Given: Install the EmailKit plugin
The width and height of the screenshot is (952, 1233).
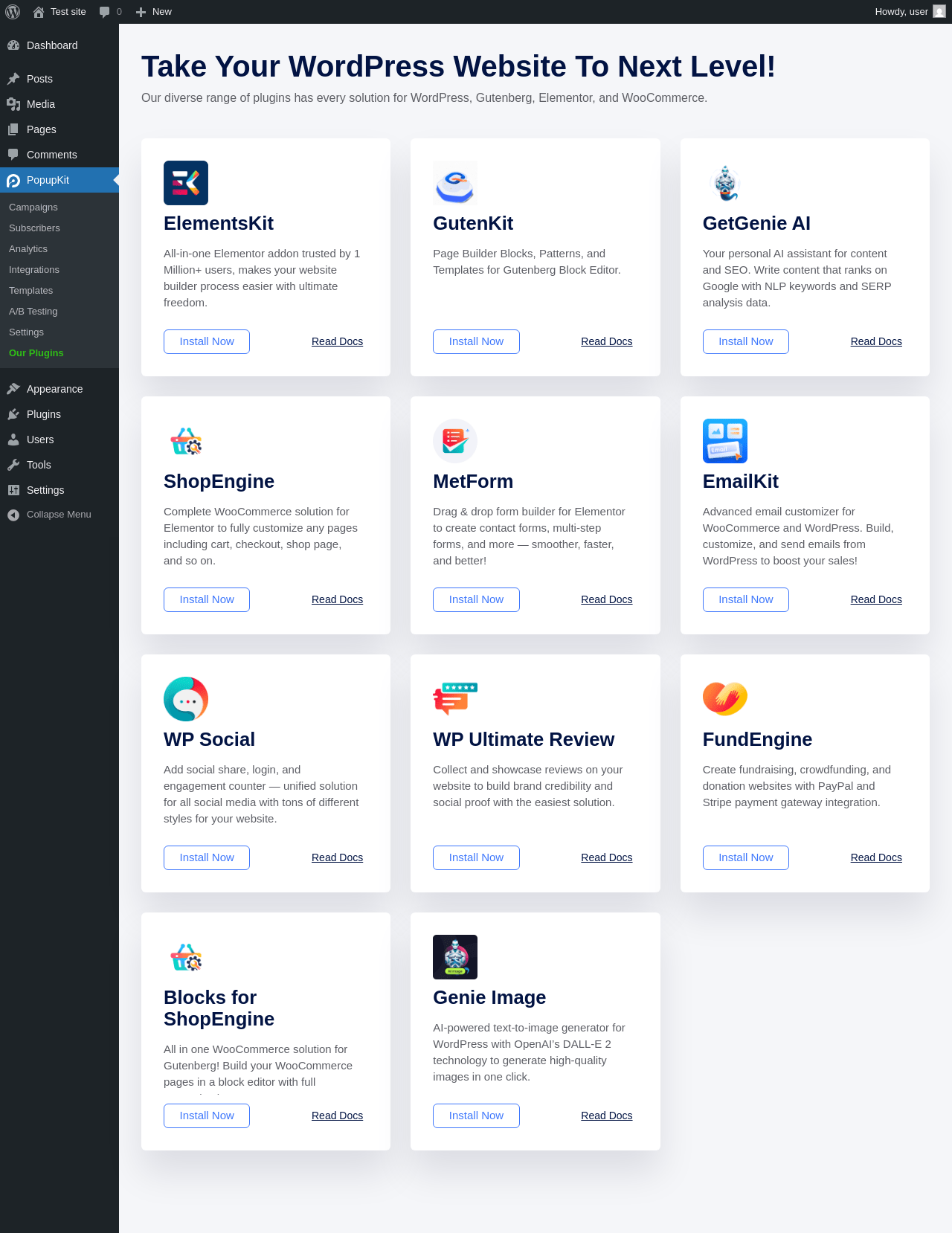Looking at the screenshot, I should [746, 599].
